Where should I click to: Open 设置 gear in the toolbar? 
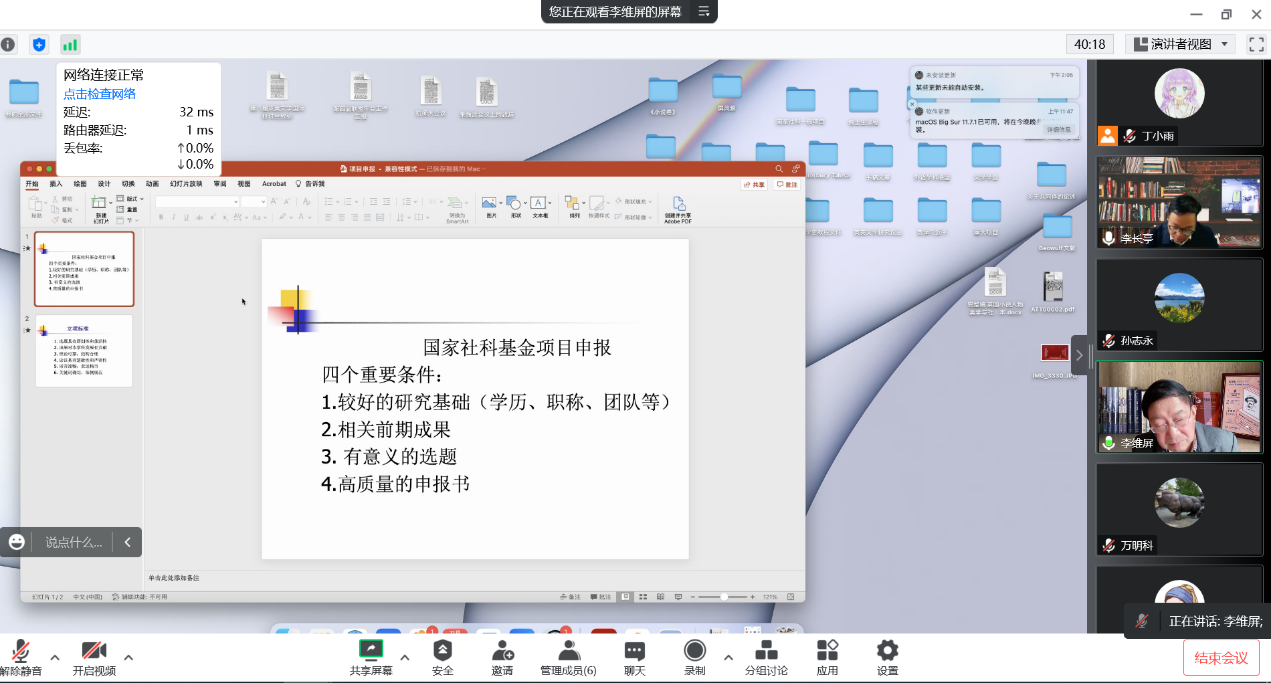pos(887,657)
